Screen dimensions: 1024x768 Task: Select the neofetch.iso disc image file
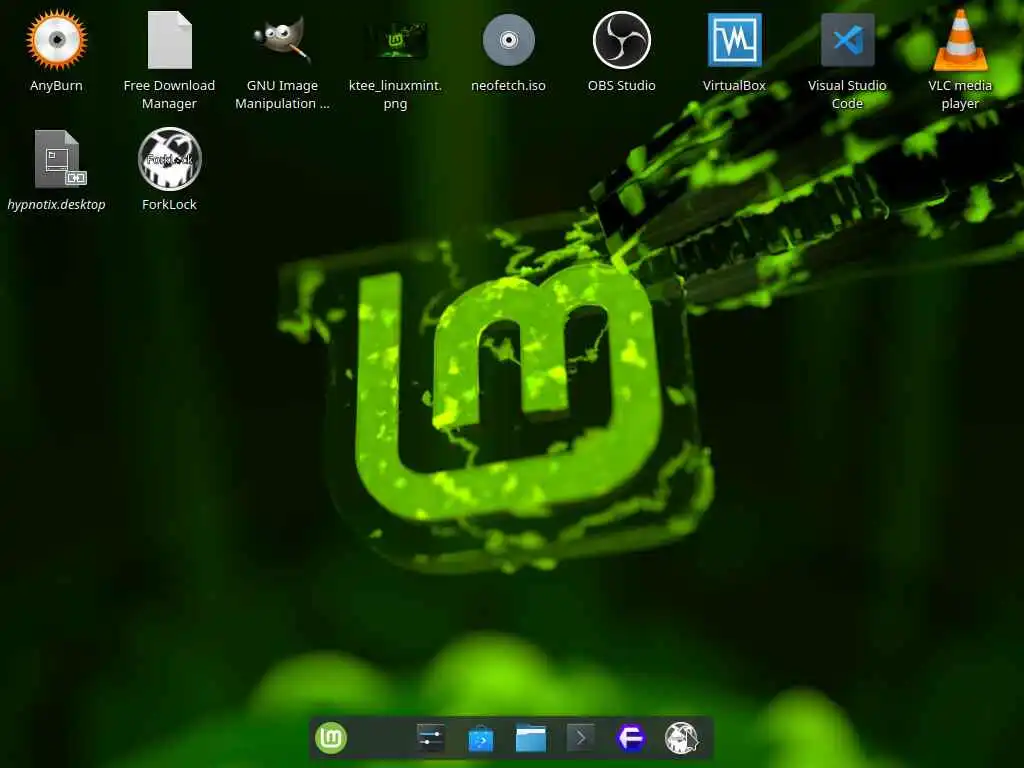(x=509, y=40)
